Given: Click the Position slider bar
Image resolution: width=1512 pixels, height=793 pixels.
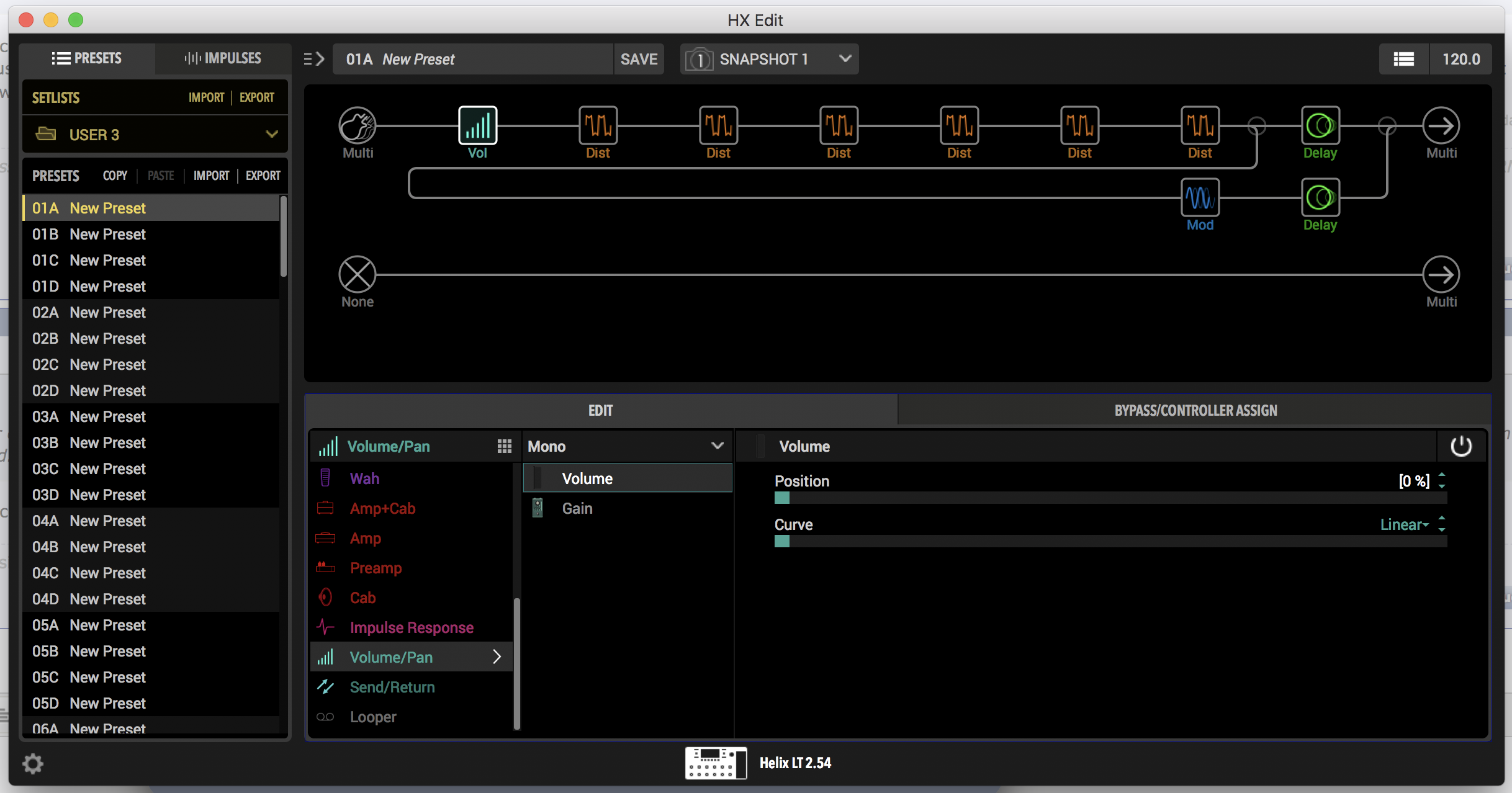Looking at the screenshot, I should click(x=1110, y=498).
